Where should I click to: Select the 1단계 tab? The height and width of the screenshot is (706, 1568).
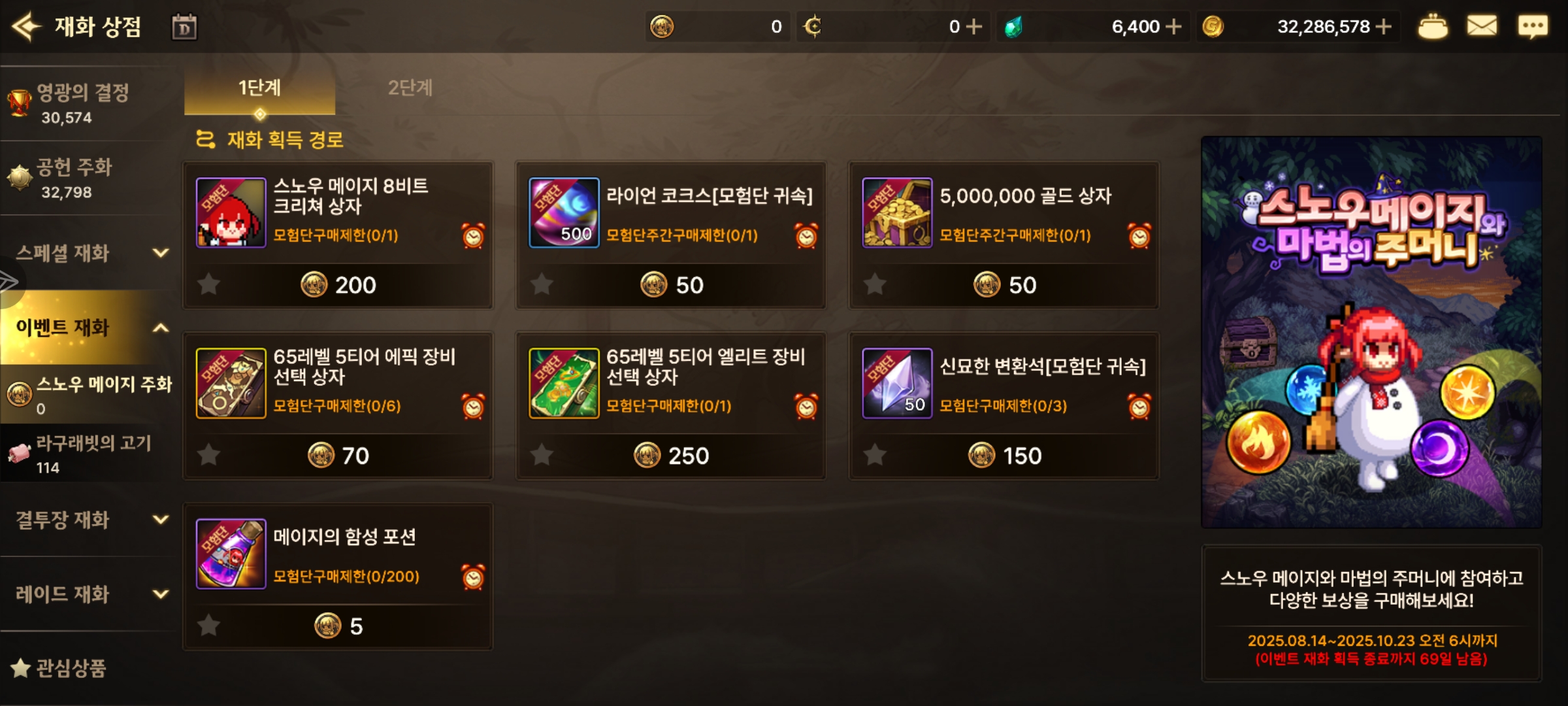tap(259, 88)
